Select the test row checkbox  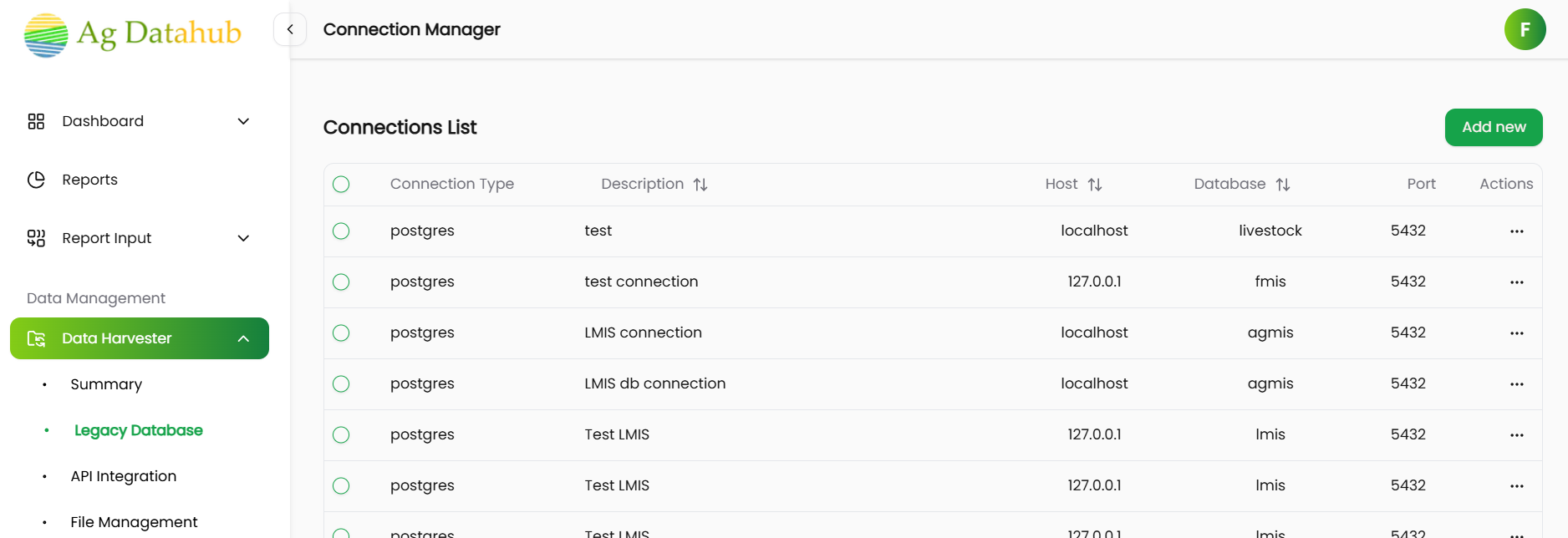point(341,231)
